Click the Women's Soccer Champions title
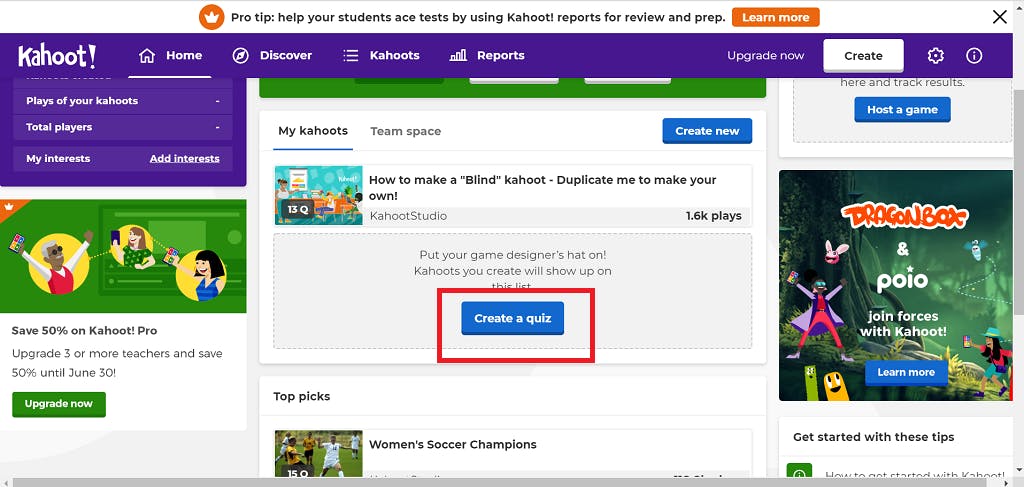The image size is (1024, 487). click(453, 445)
